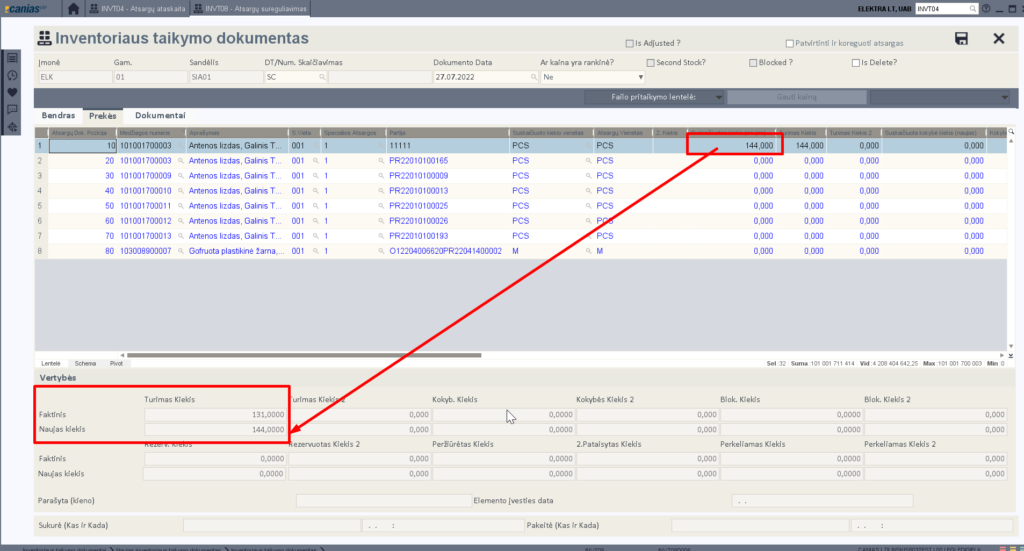1024x551 pixels.
Task: Click lookup magnifier in DT/Num. SC field
Action: 321,76
